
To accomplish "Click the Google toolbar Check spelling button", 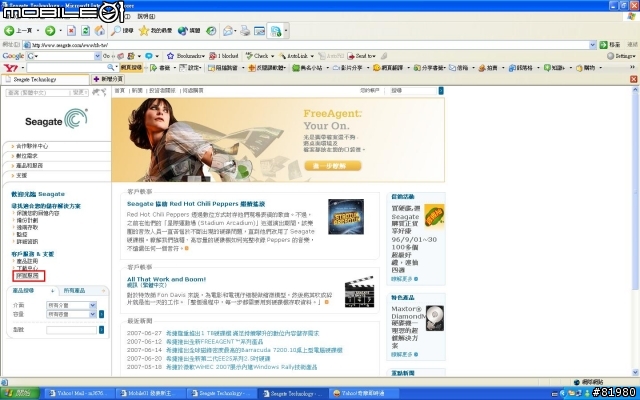I will 257,56.
